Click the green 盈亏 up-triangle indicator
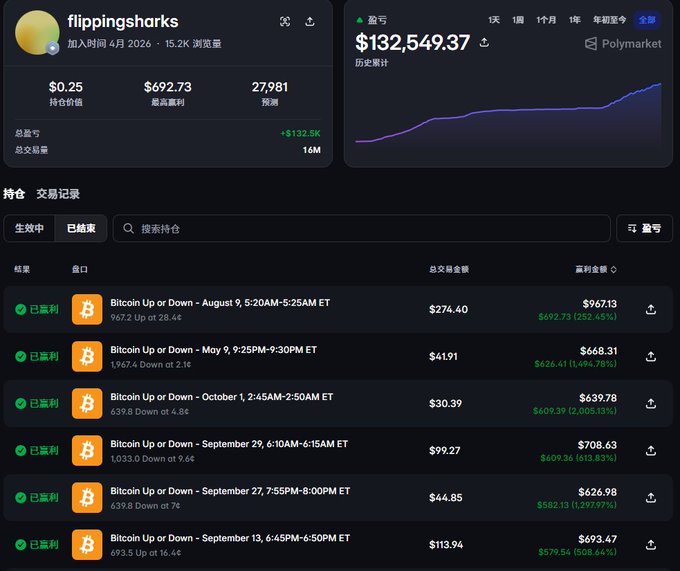 point(360,20)
